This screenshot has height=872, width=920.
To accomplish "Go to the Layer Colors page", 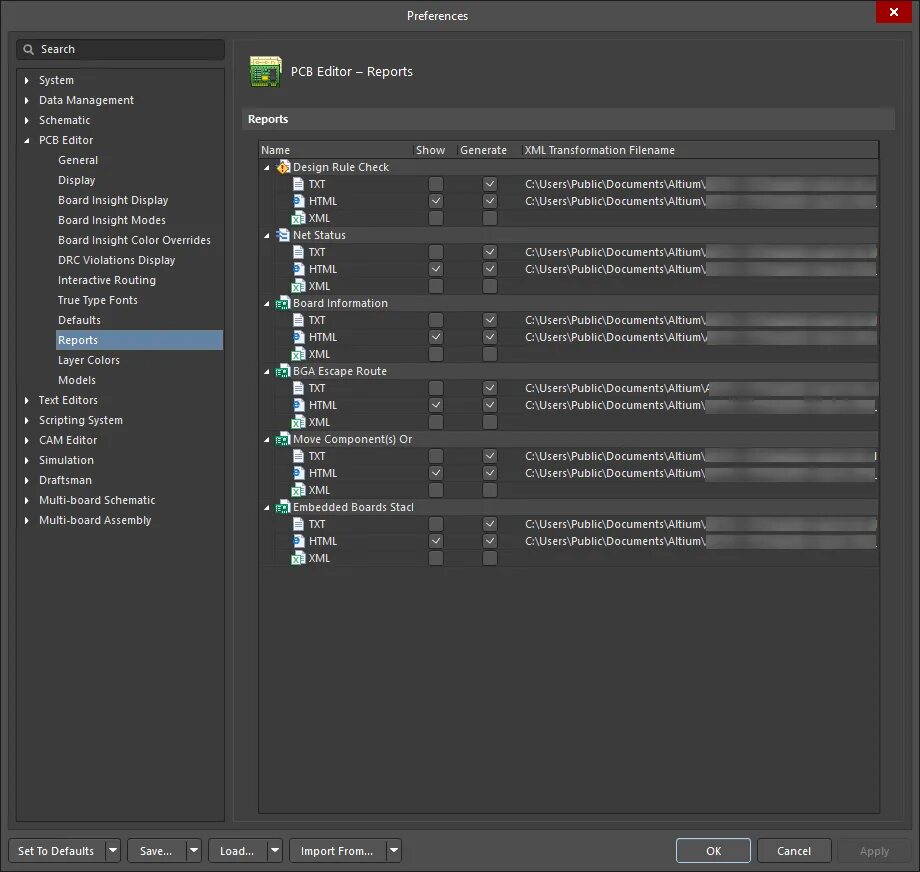I will tap(89, 360).
